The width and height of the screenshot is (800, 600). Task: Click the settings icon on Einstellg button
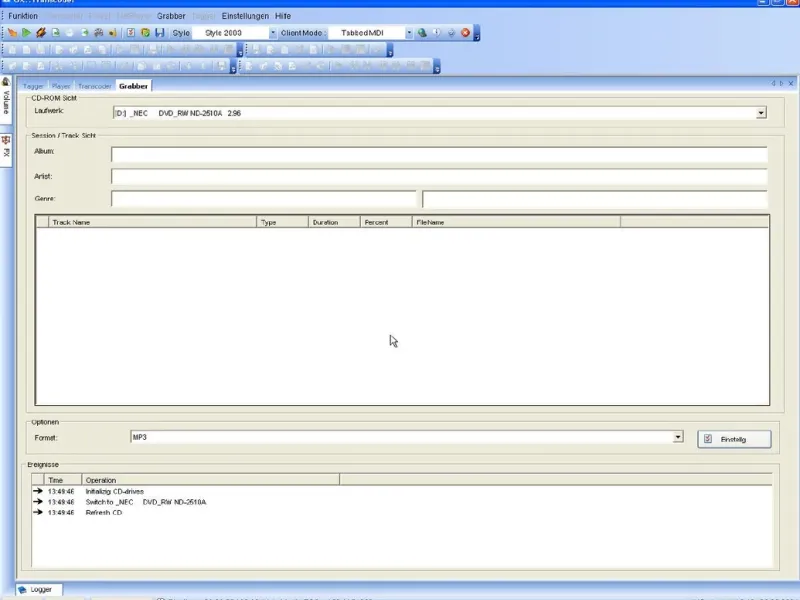pos(708,439)
